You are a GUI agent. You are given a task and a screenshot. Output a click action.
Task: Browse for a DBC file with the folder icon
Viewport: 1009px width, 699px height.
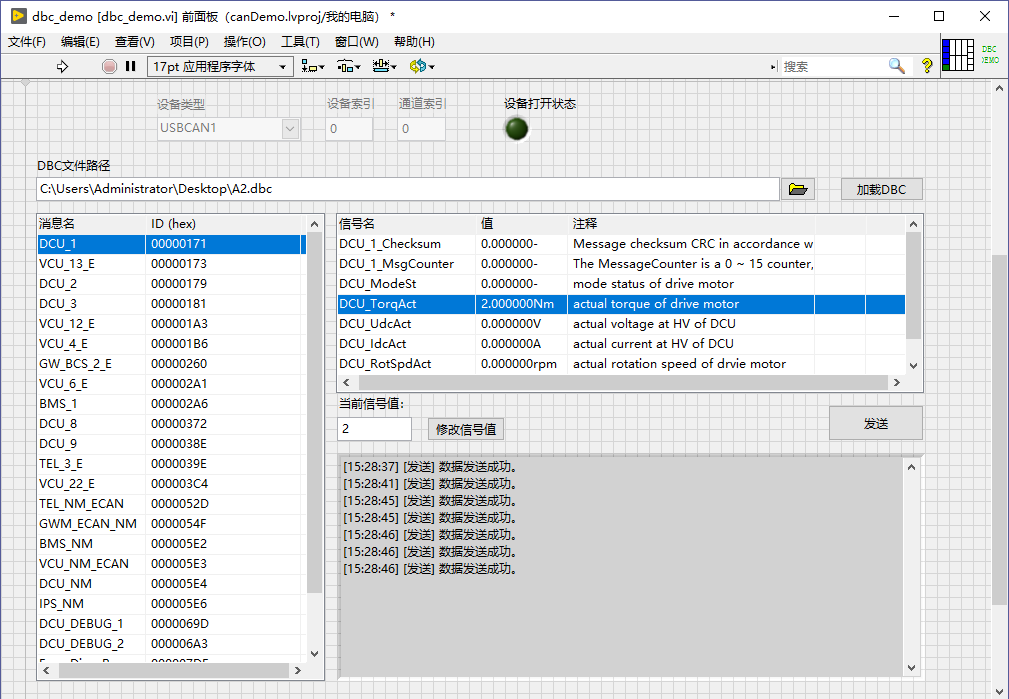(797, 188)
